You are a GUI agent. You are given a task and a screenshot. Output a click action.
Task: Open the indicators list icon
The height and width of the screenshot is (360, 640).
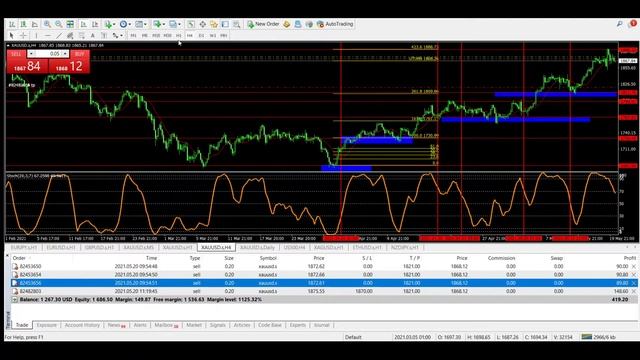(108, 24)
